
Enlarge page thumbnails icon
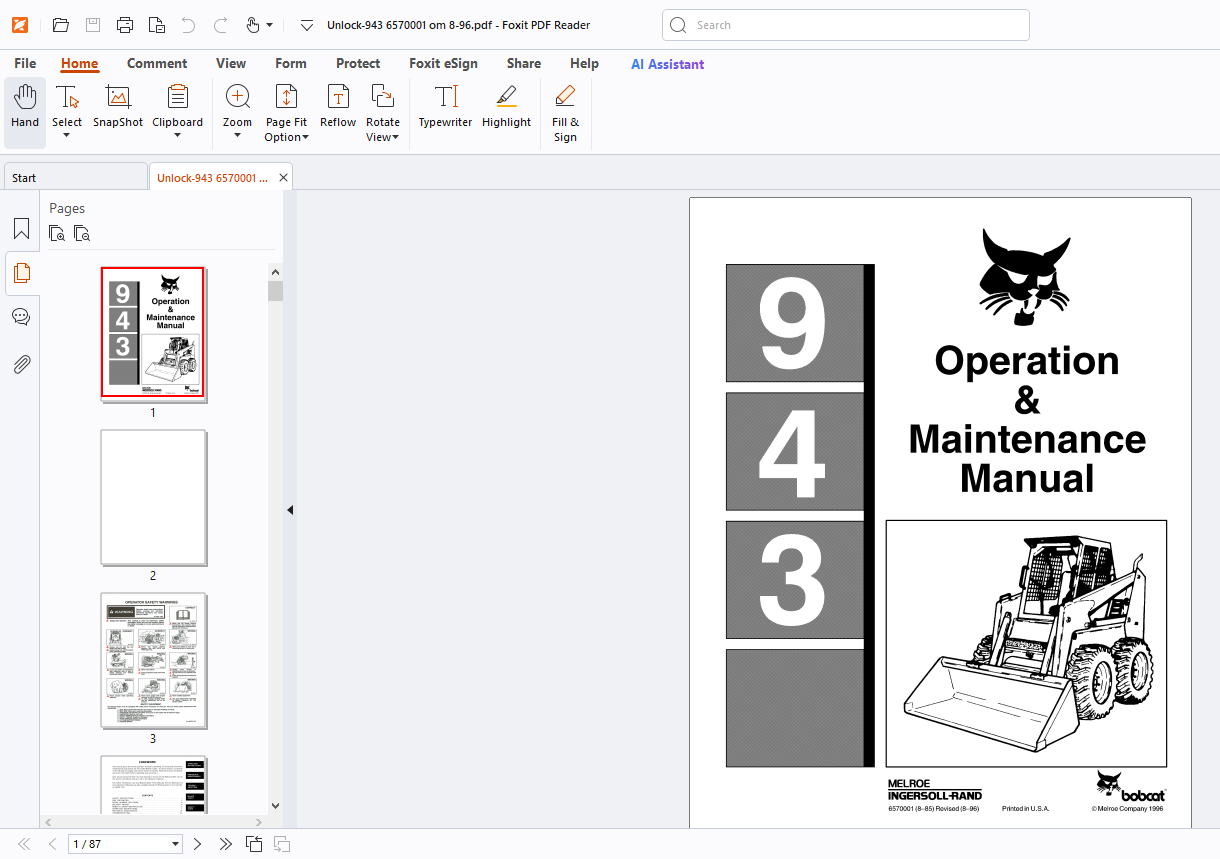[x=58, y=234]
